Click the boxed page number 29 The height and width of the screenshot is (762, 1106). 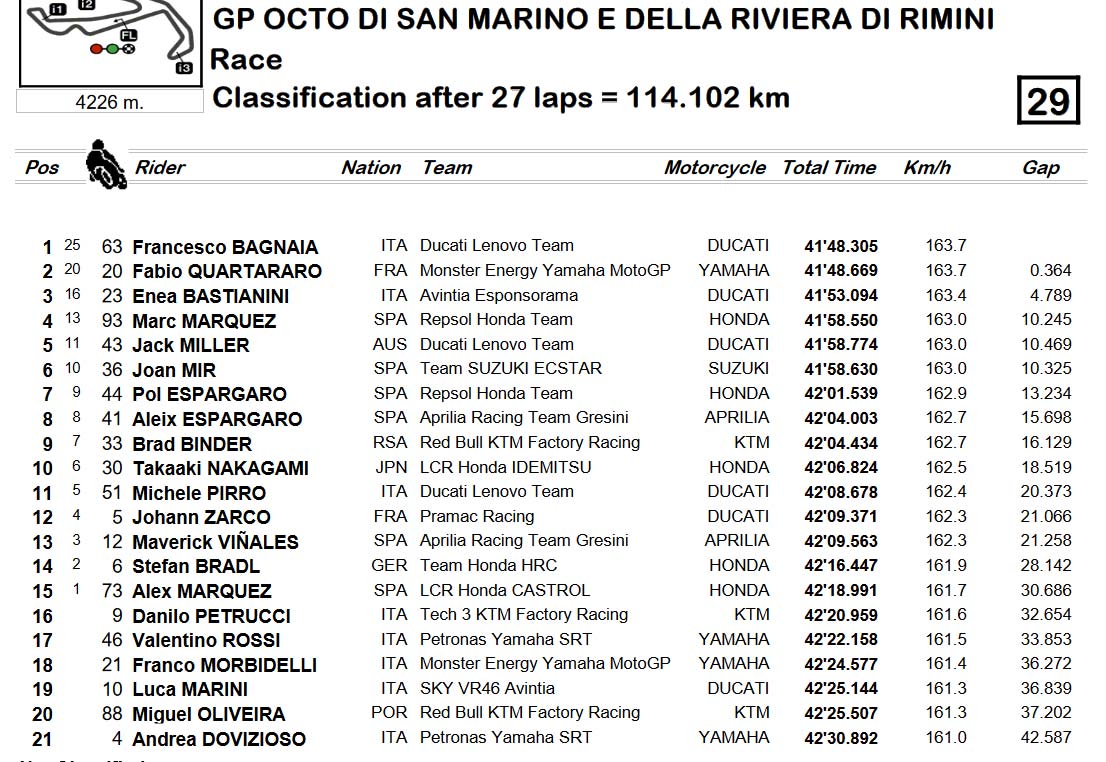1048,100
